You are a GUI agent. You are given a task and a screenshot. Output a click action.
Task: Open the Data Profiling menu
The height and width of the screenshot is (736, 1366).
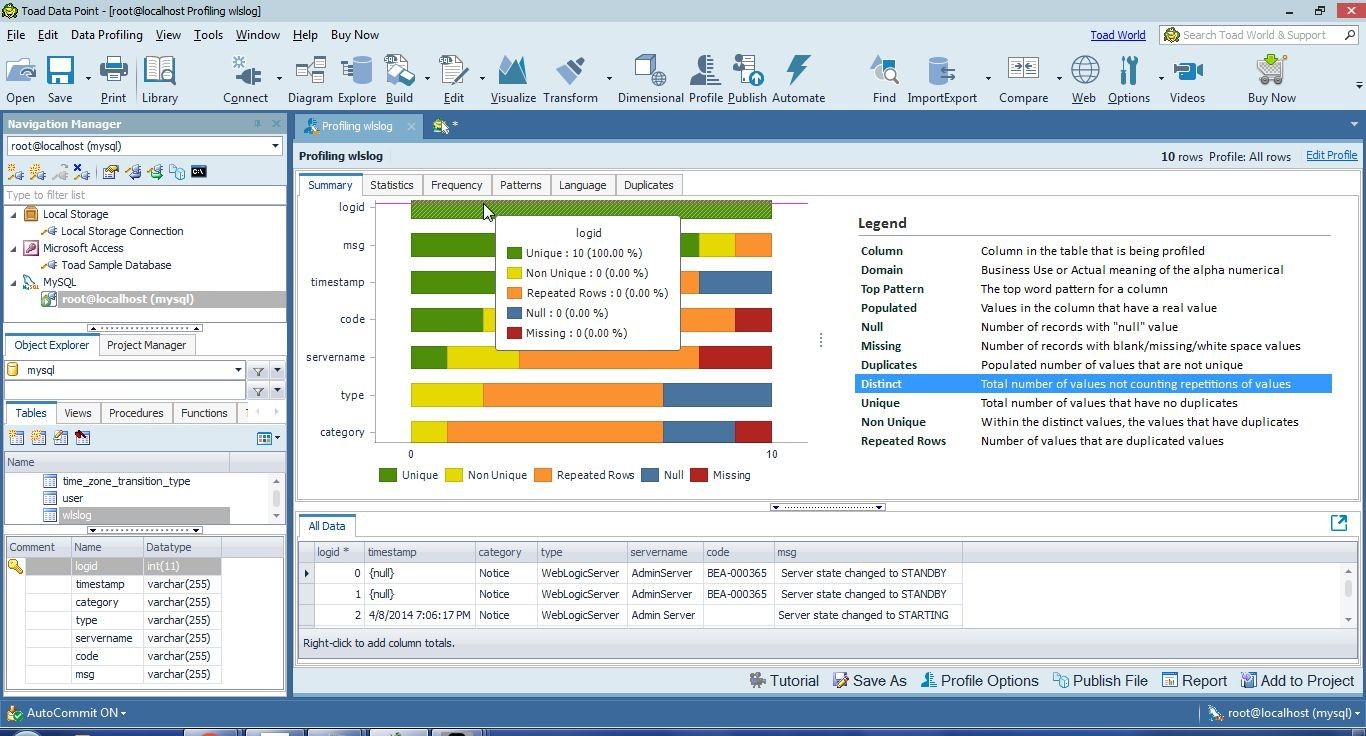click(106, 34)
